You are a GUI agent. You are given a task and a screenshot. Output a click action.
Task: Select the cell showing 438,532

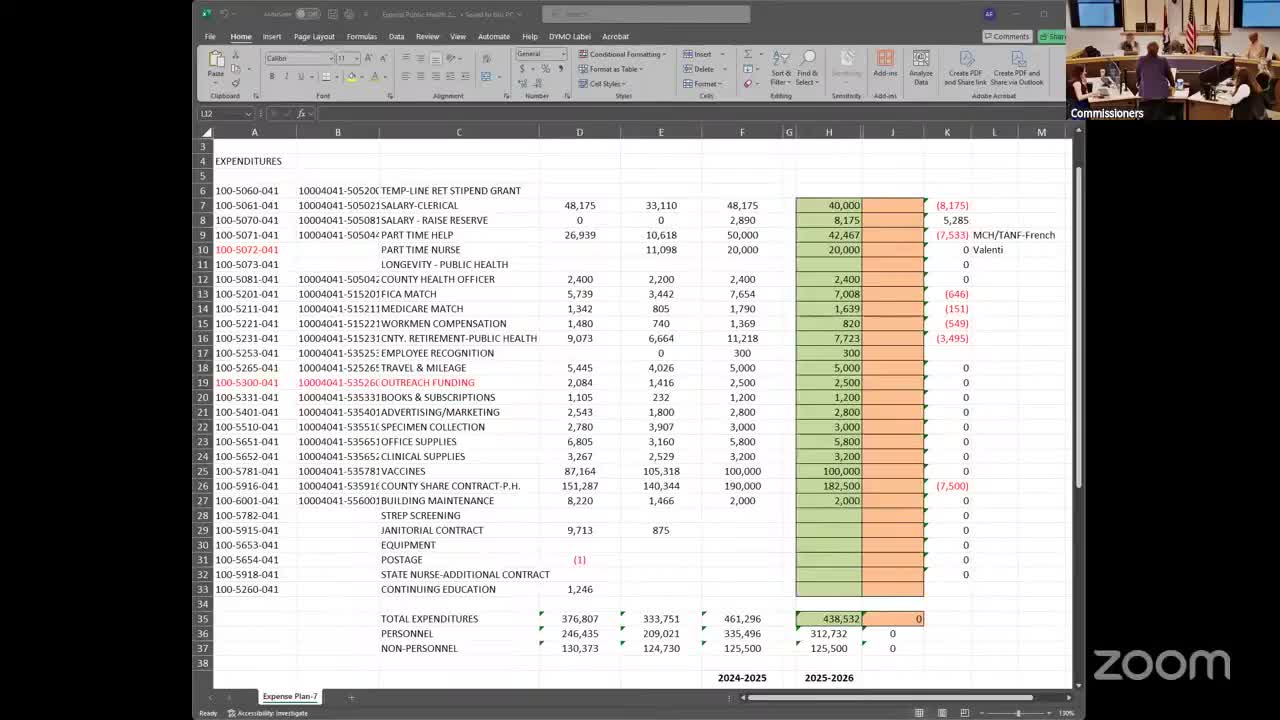(829, 619)
